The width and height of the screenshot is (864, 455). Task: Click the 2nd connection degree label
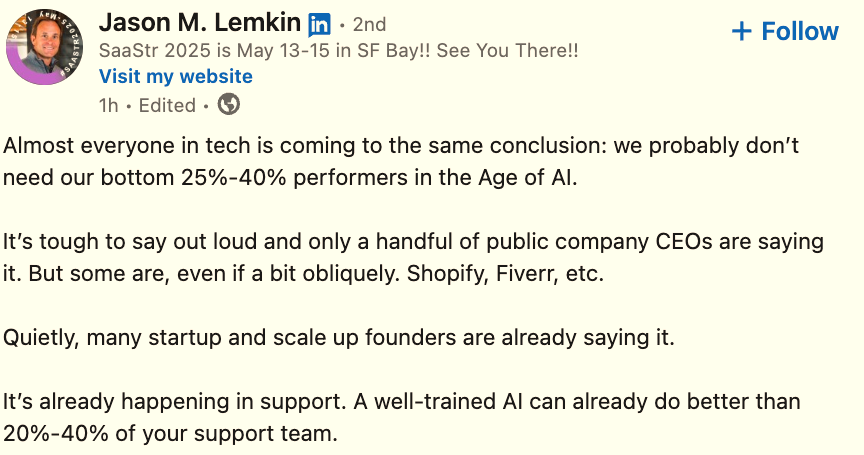pyautogui.click(x=369, y=25)
